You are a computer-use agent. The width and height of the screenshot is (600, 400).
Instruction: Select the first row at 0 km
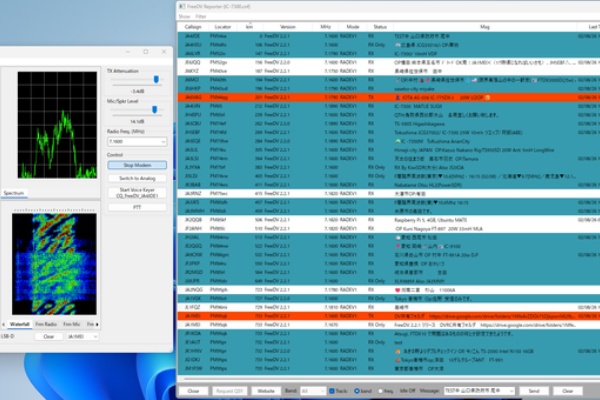(389, 36)
